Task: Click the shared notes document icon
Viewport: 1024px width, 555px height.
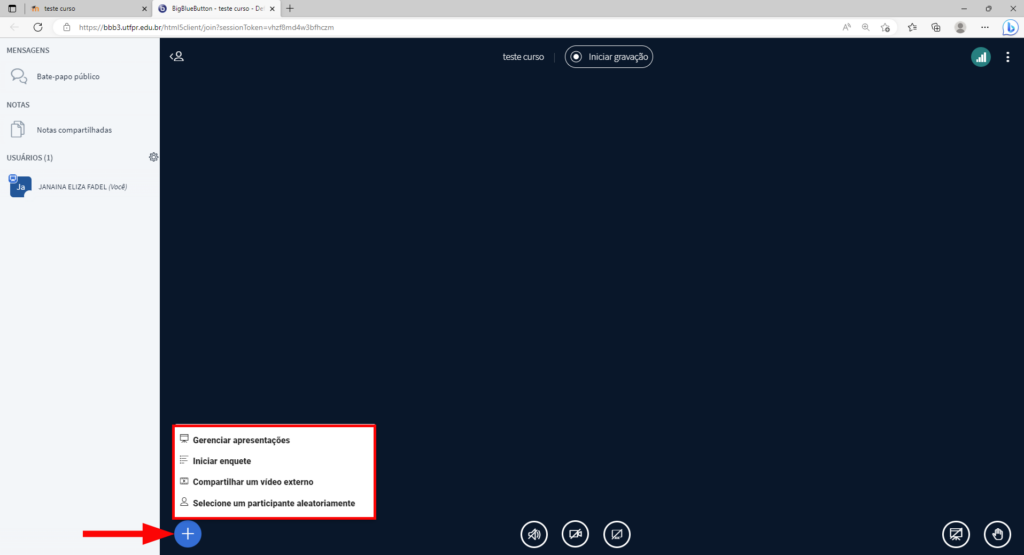Action: (x=18, y=129)
